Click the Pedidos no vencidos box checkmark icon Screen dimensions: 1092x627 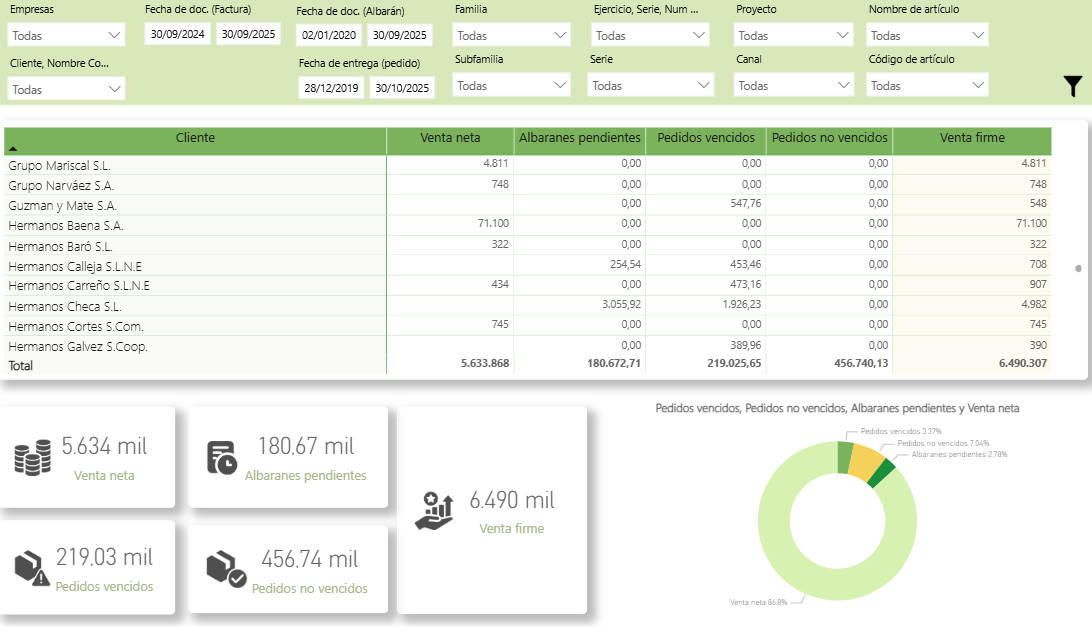point(226,567)
